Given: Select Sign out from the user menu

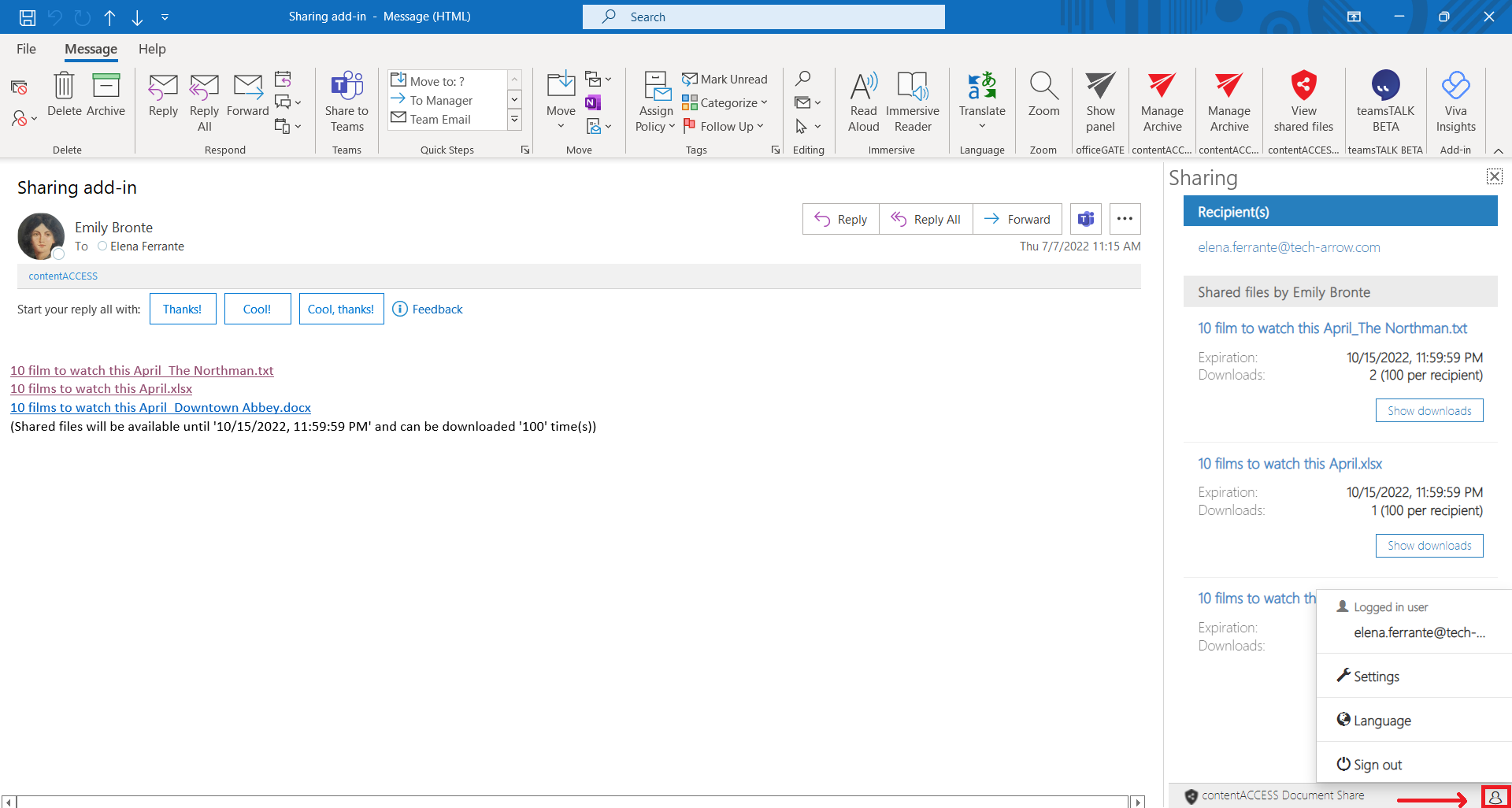Looking at the screenshot, I should coord(1377,765).
